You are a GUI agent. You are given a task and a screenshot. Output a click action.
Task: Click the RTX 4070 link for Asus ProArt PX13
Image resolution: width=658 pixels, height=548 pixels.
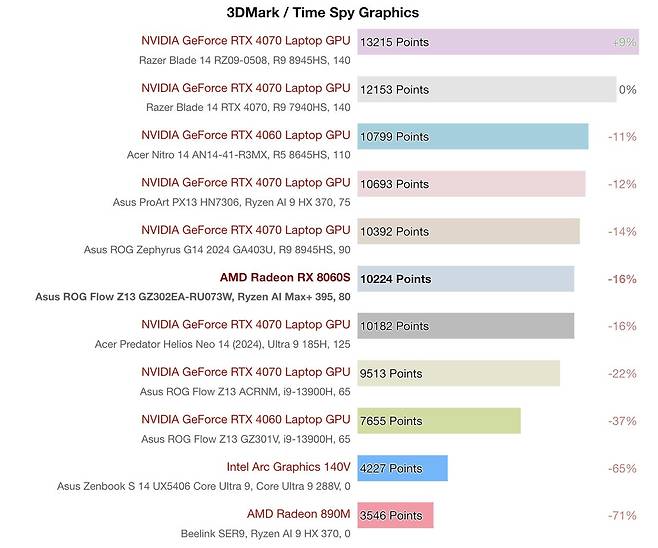[x=246, y=183]
